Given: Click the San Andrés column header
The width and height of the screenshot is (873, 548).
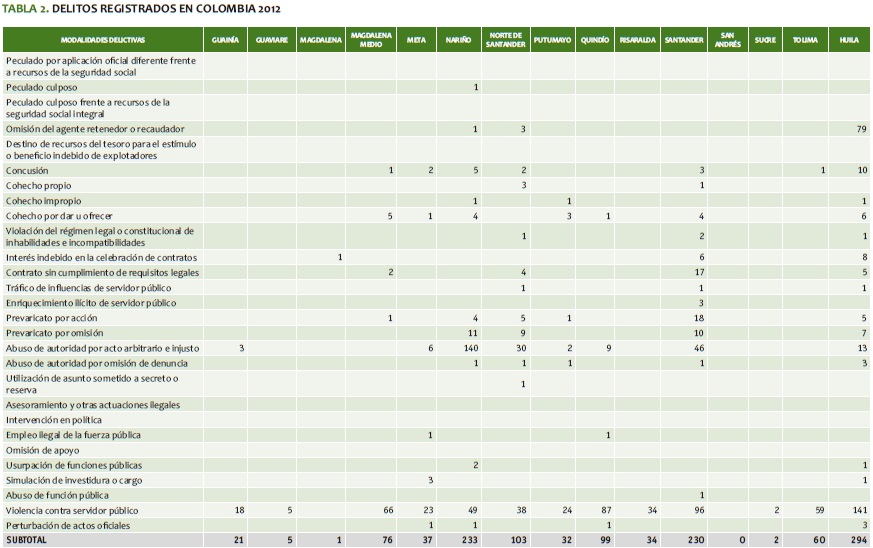Looking at the screenshot, I should [x=731, y=39].
